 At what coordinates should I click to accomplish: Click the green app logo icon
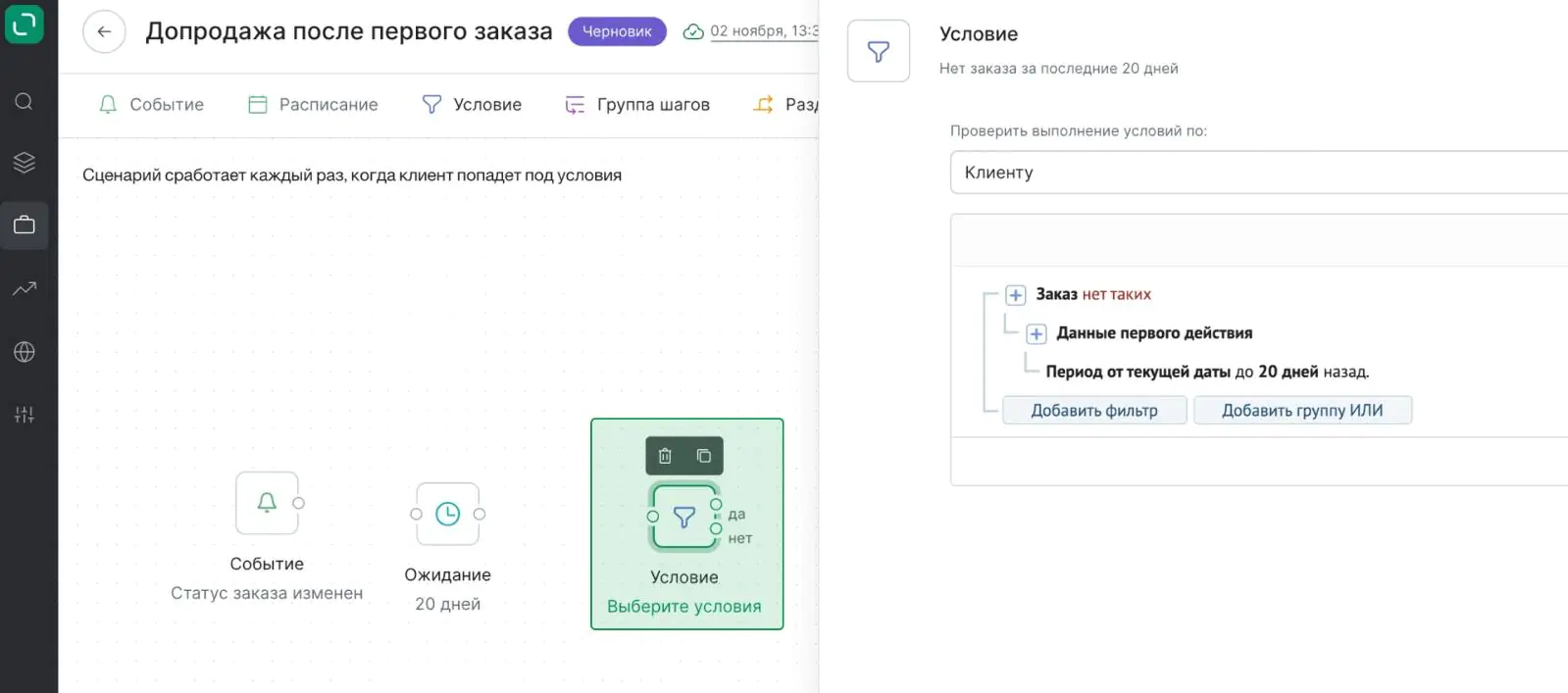point(25,24)
